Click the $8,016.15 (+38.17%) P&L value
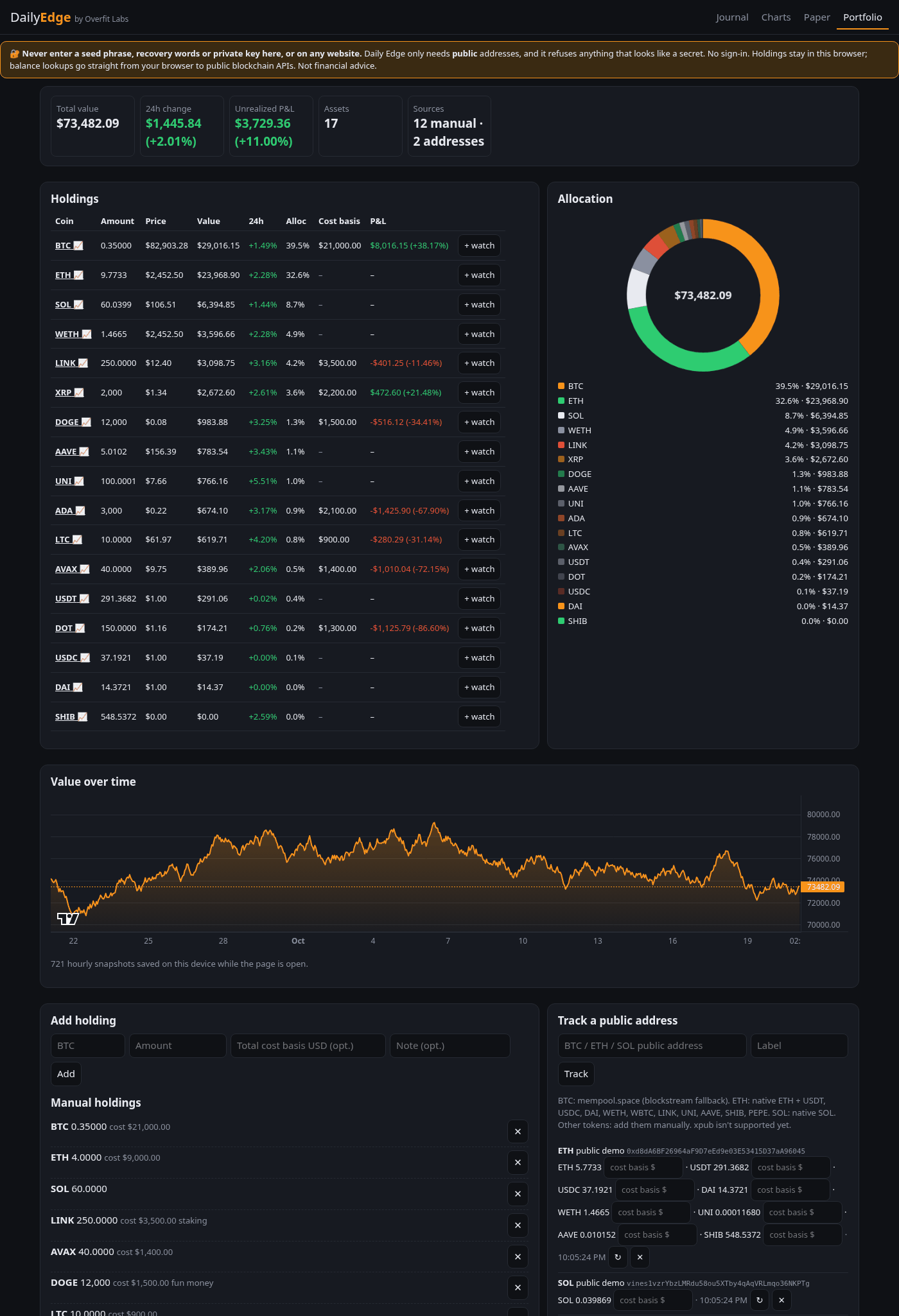 (409, 246)
